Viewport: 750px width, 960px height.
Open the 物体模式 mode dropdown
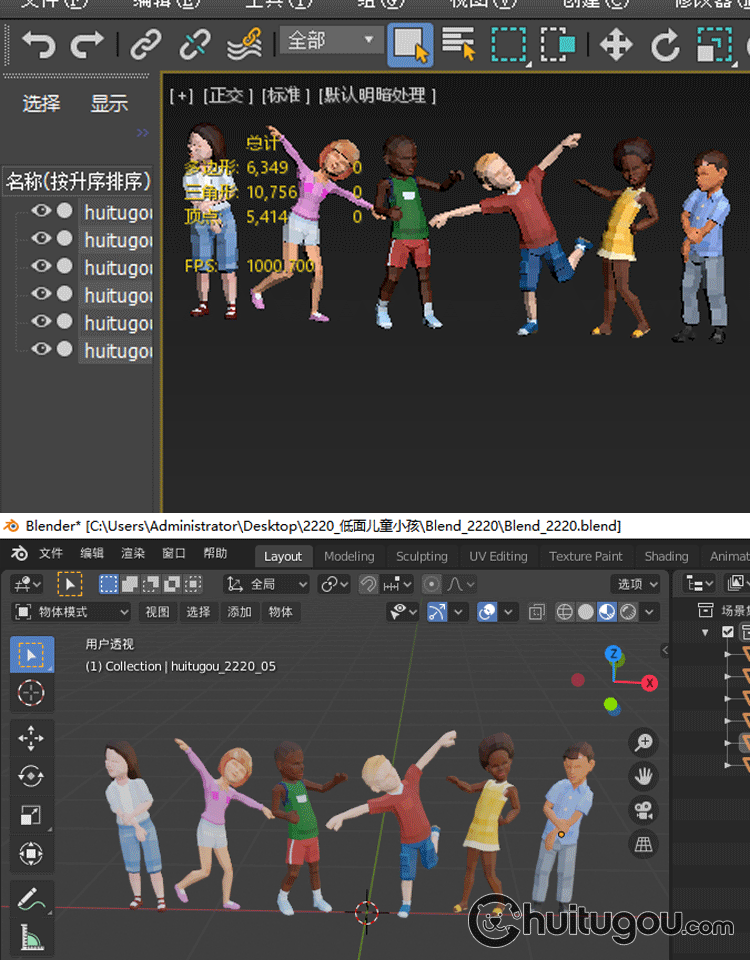pyautogui.click(x=71, y=612)
